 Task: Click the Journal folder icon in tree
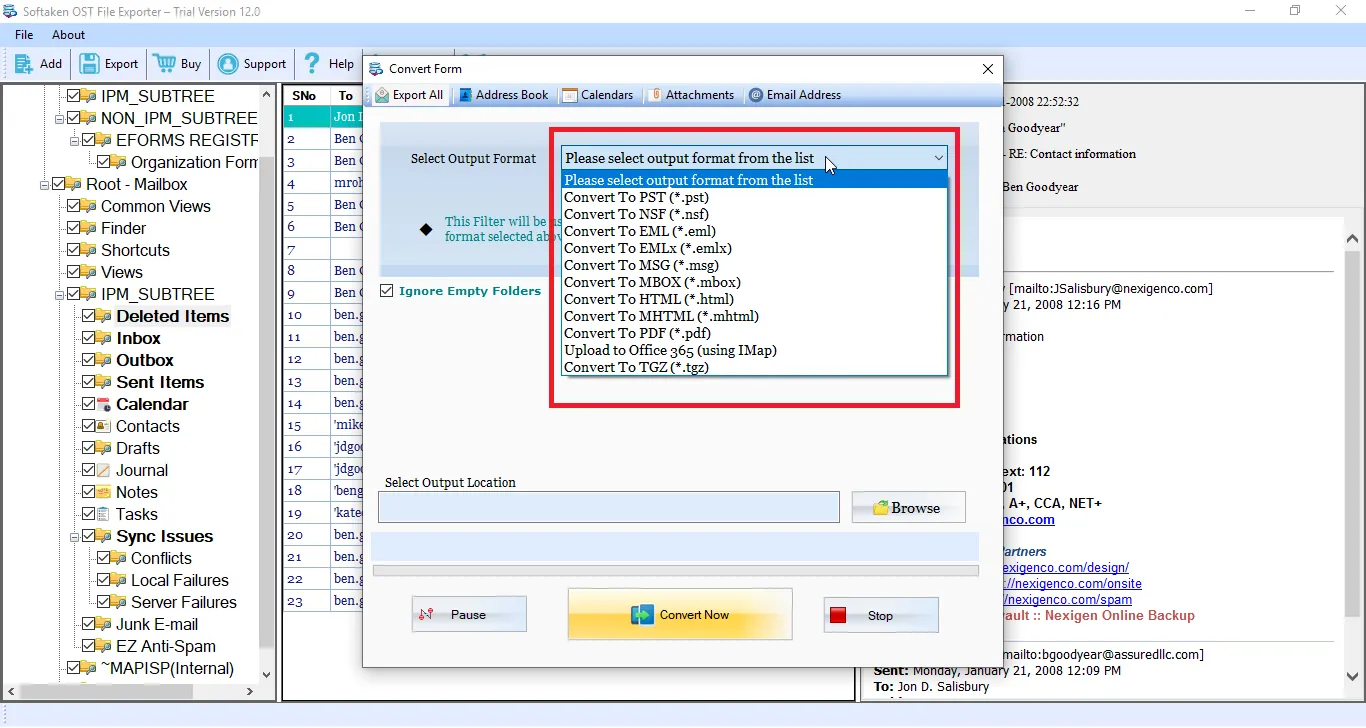104,470
